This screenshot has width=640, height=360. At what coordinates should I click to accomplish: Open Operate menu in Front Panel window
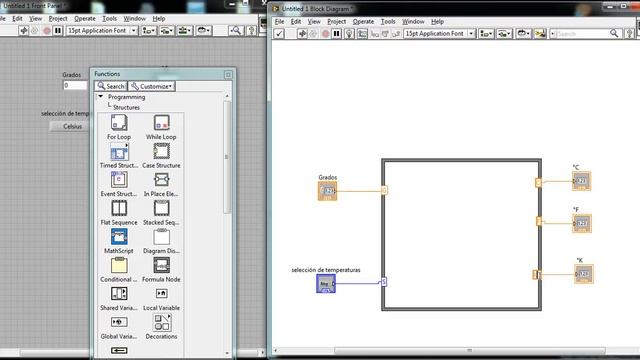pos(85,19)
